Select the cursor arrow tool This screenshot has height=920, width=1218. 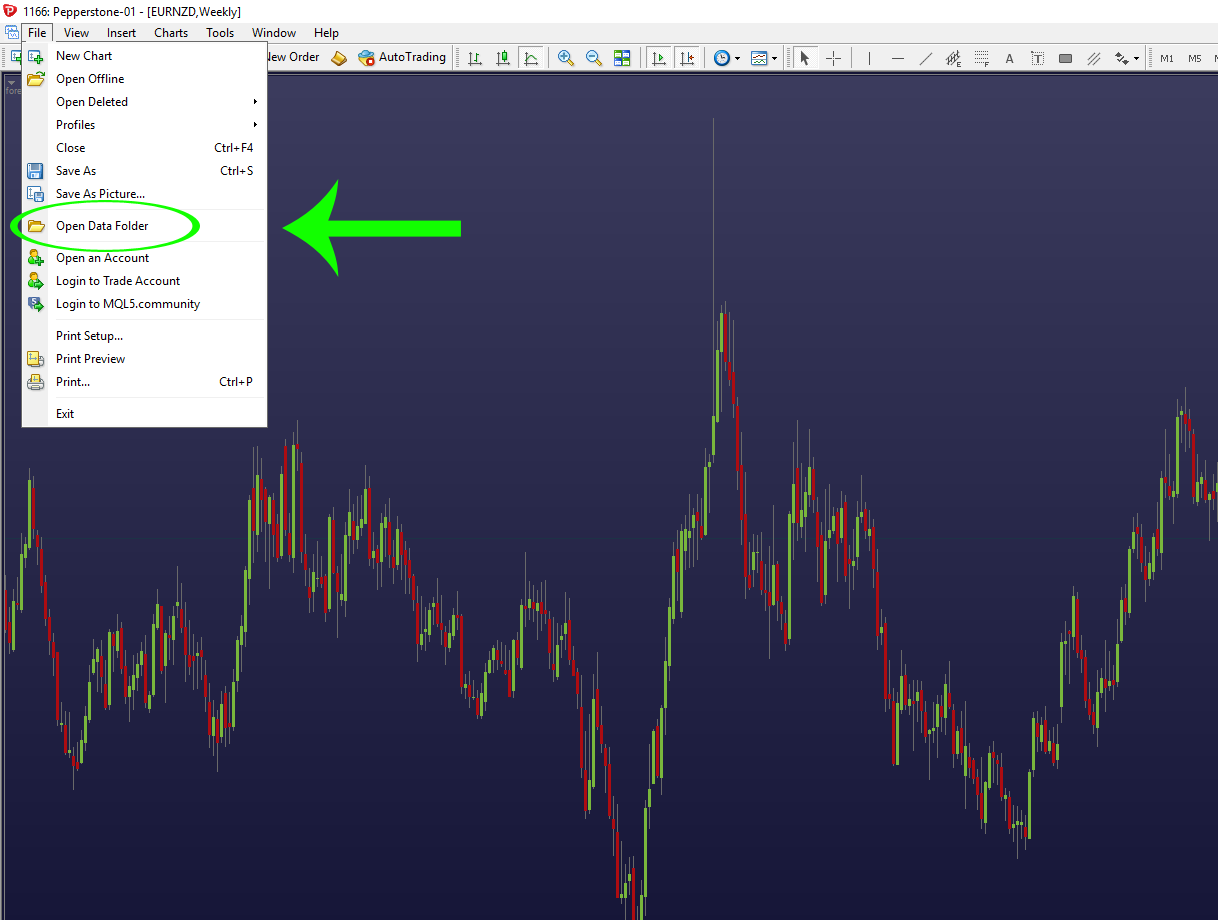pyautogui.click(x=805, y=58)
